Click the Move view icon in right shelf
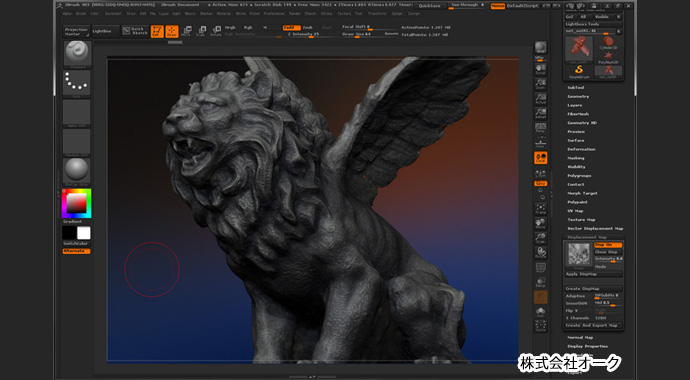Image resolution: width=690 pixels, height=380 pixels. [x=540, y=223]
